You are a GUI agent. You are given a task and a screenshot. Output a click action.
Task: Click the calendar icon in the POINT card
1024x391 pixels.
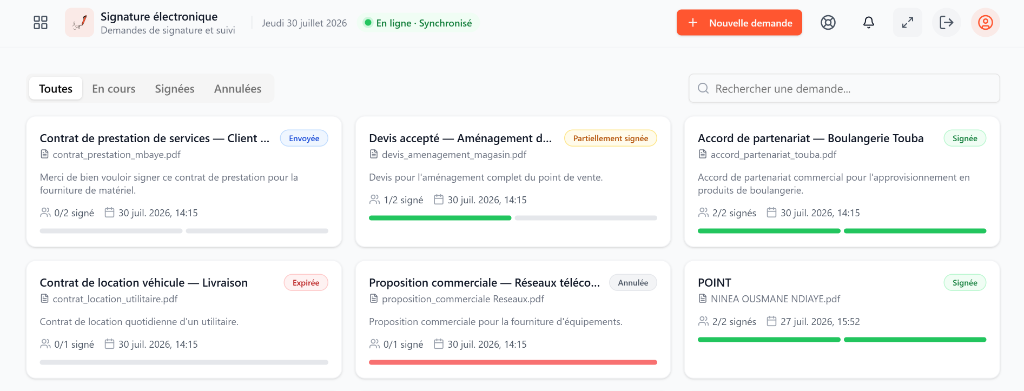point(771,321)
